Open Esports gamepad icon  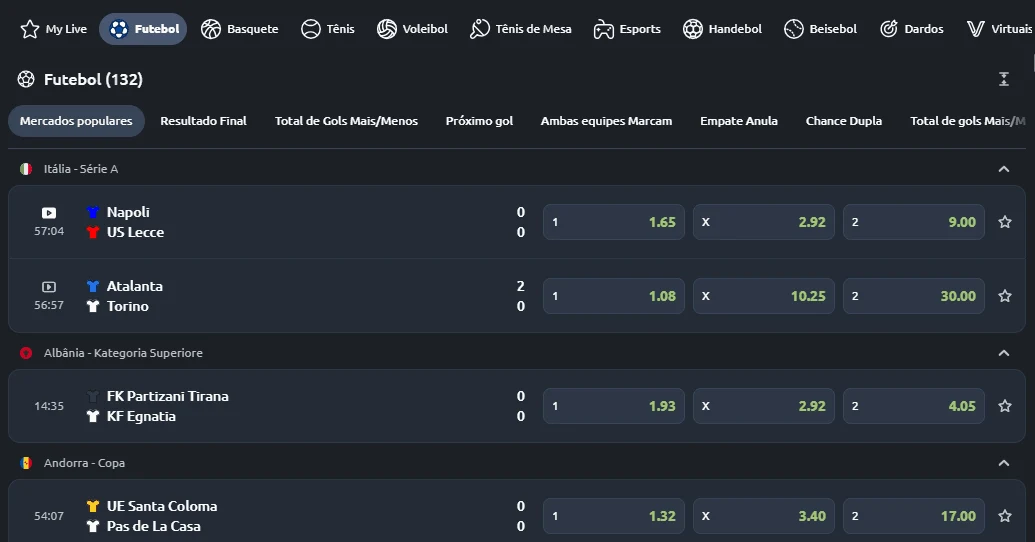(x=603, y=29)
